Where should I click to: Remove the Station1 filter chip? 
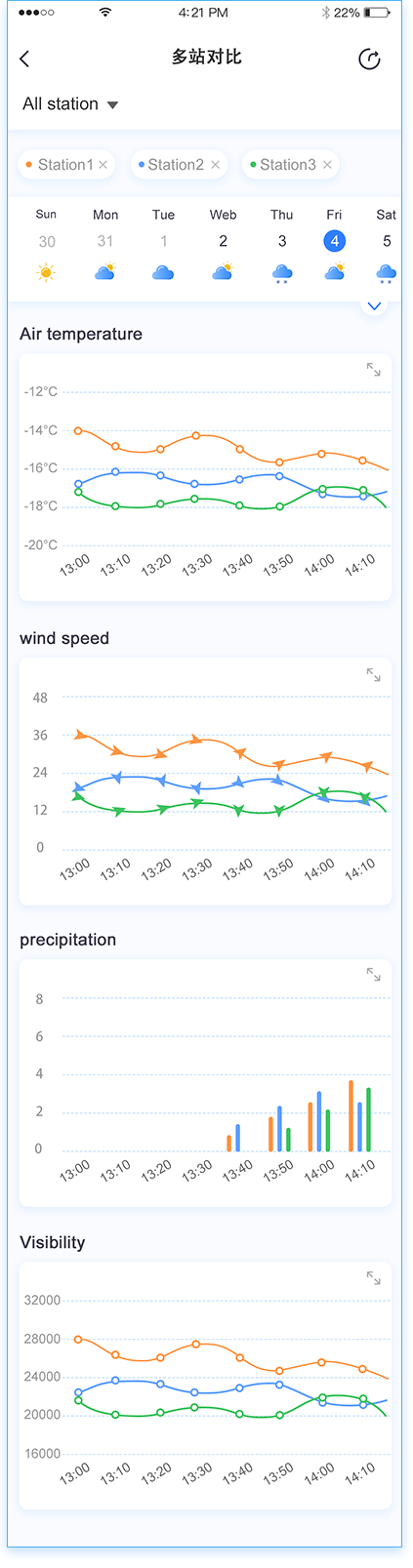[x=103, y=165]
